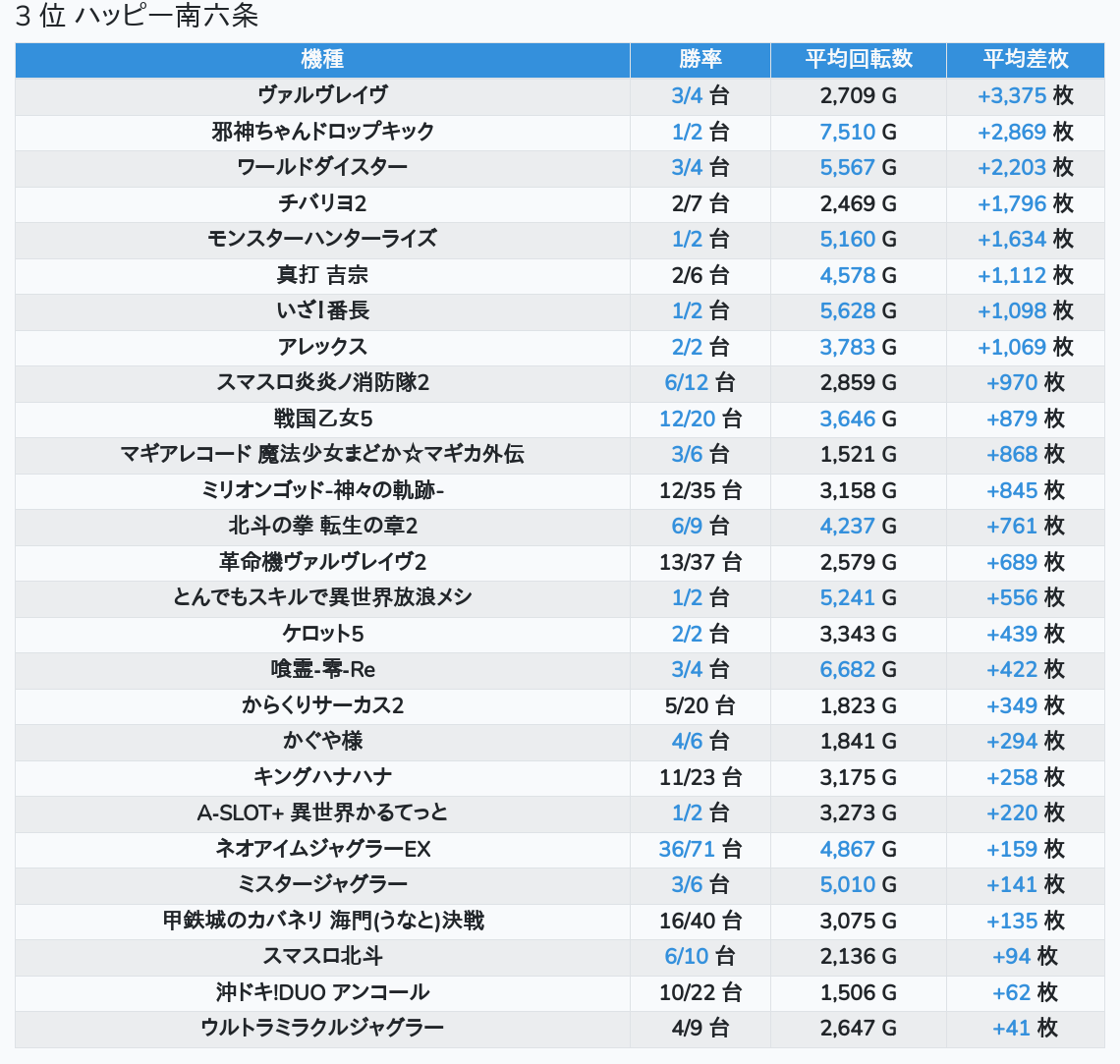The height and width of the screenshot is (1064, 1120).
Task: Click the かぐや様 machine name
Action: click(322, 741)
